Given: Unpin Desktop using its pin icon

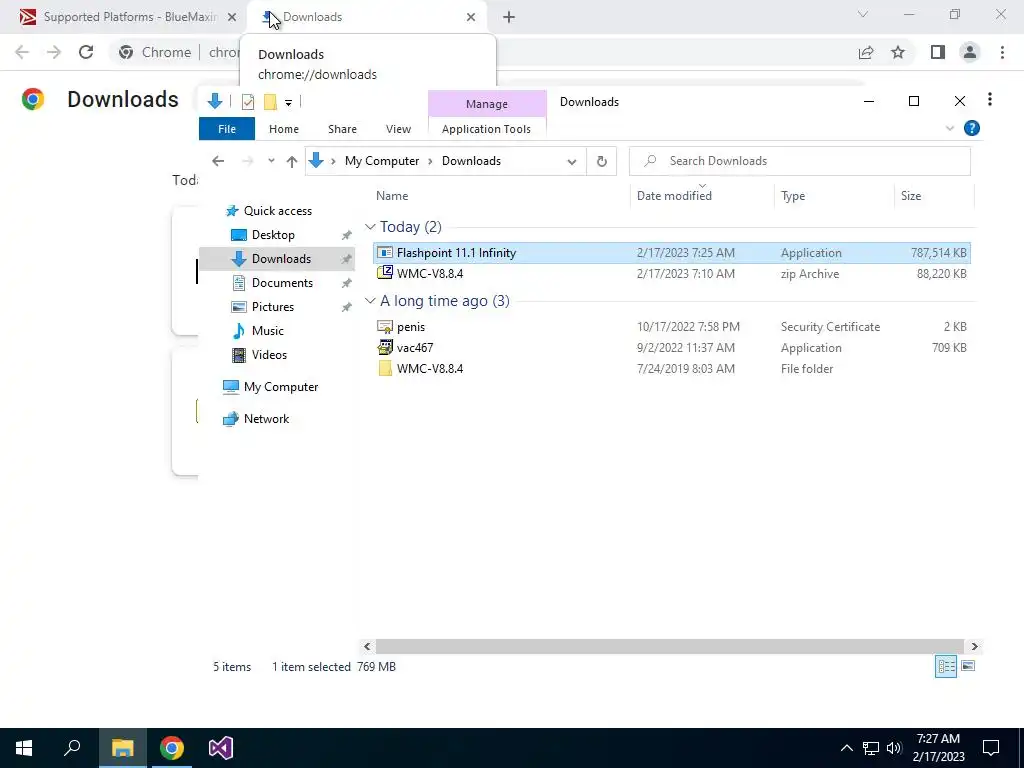Looking at the screenshot, I should coord(346,235).
